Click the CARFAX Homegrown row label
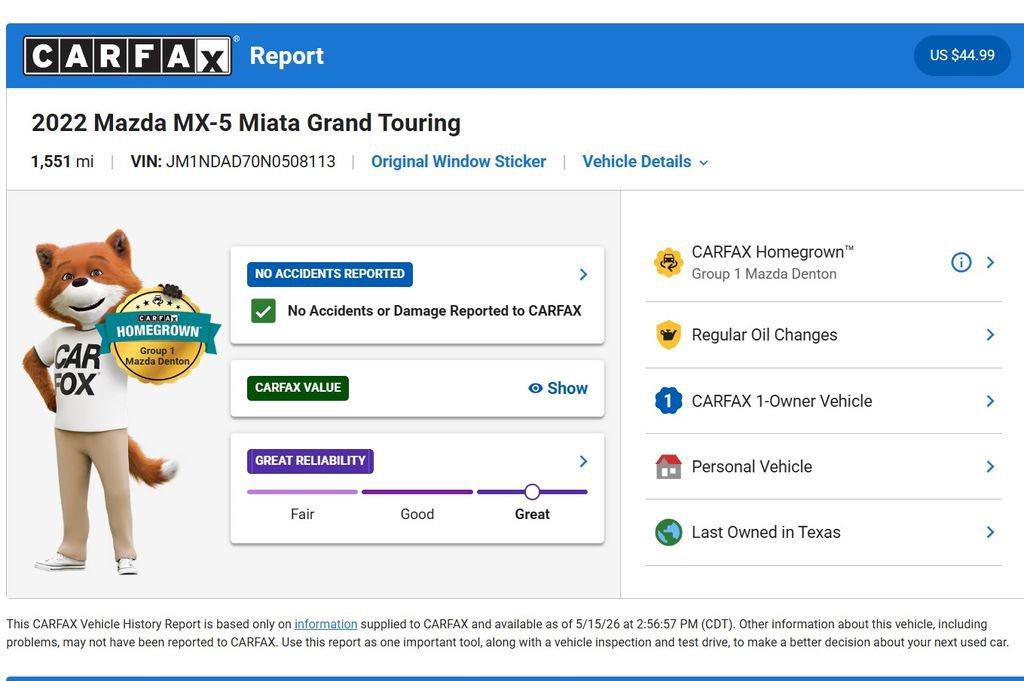Screen dimensions: 1024x681 point(773,252)
